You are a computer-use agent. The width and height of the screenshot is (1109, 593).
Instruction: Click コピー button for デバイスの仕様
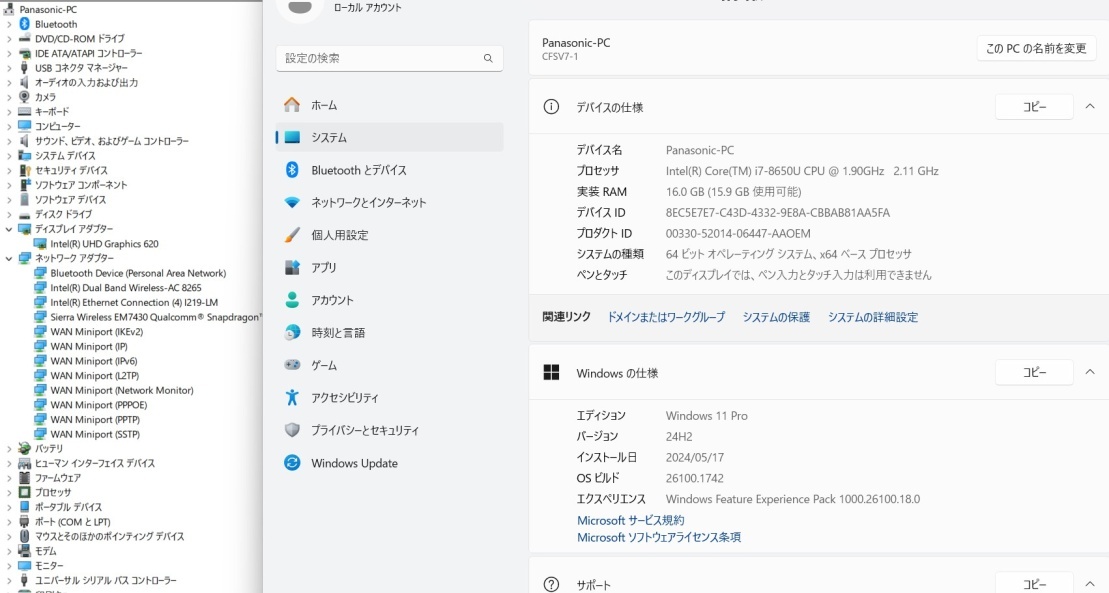pyautogui.click(x=1034, y=107)
